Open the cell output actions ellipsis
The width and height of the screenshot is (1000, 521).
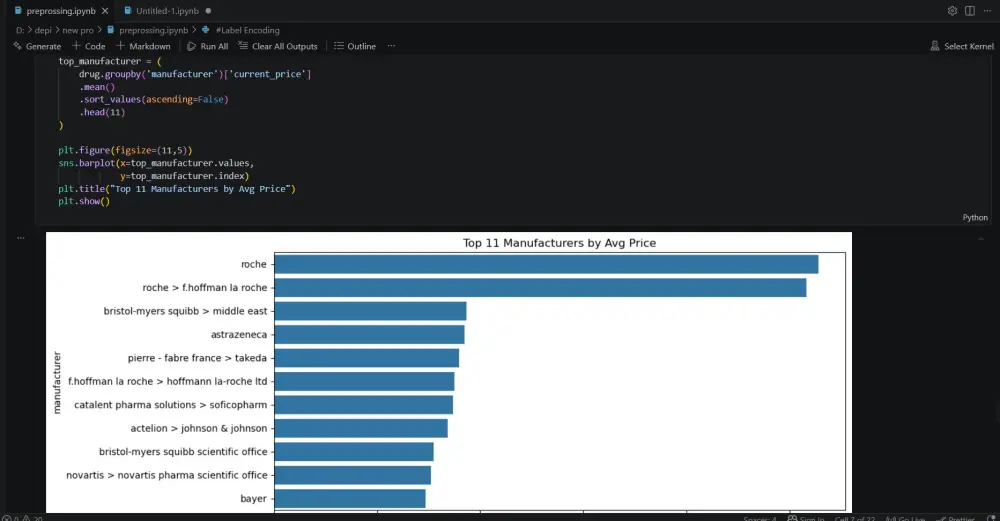click(x=21, y=238)
